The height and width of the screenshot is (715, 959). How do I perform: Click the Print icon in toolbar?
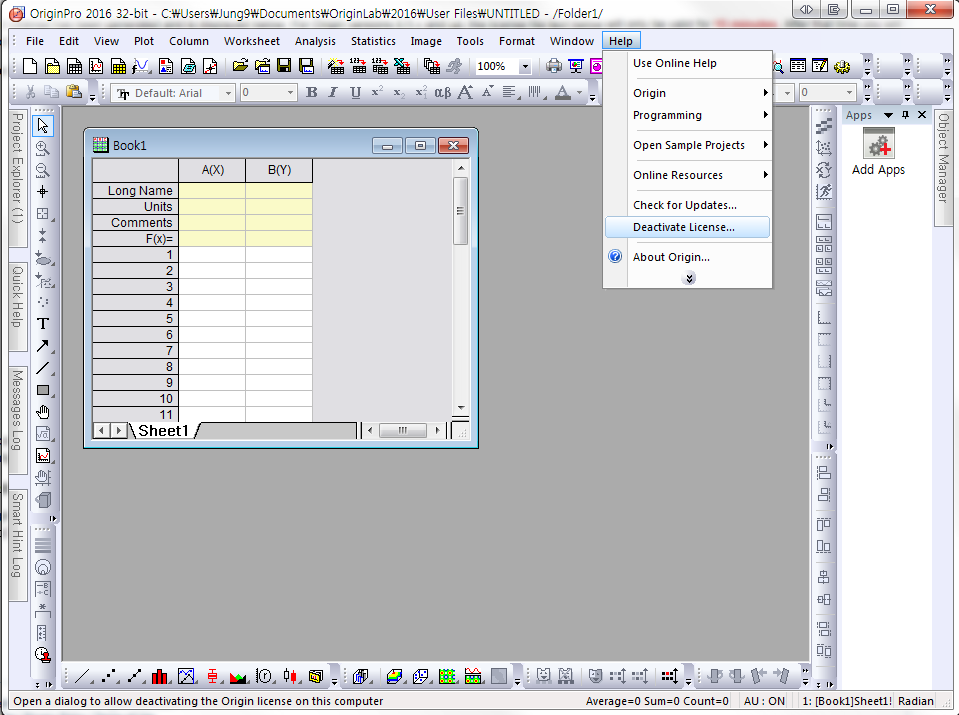(x=554, y=66)
